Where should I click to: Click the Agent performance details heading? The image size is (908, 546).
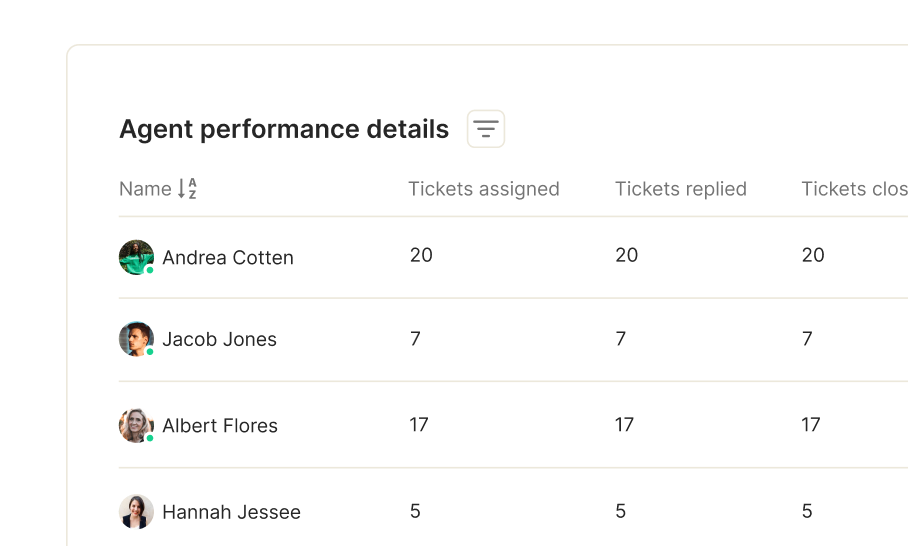tap(284, 129)
